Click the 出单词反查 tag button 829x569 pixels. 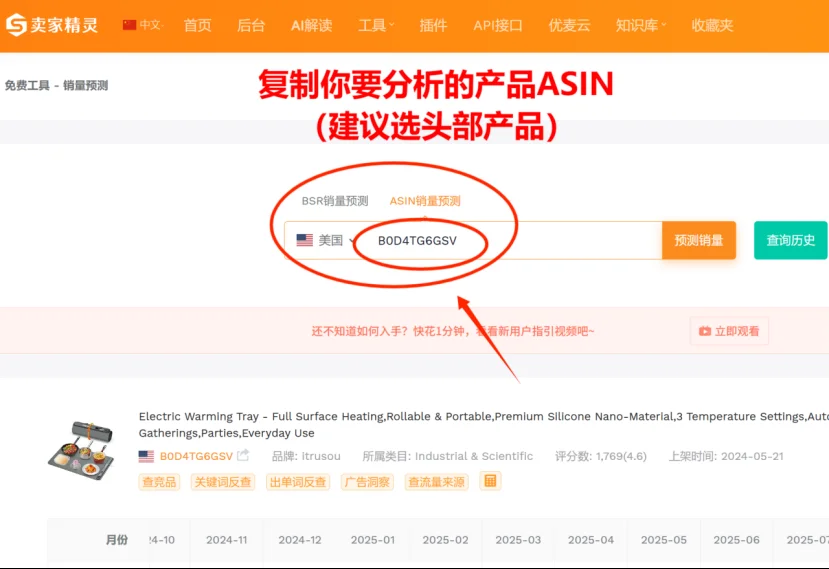298,482
